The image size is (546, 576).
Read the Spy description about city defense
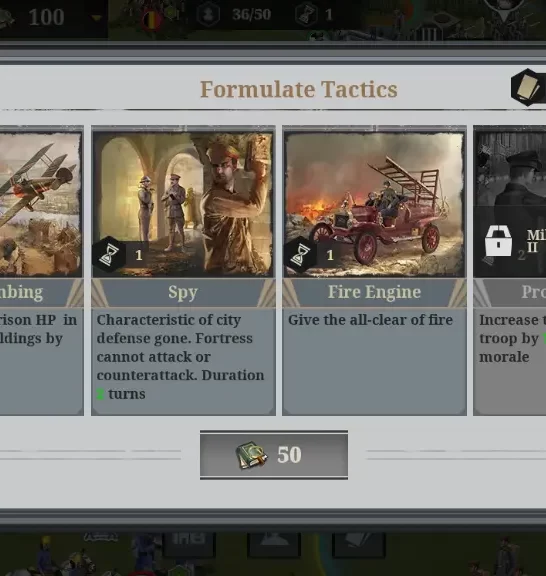(180, 357)
